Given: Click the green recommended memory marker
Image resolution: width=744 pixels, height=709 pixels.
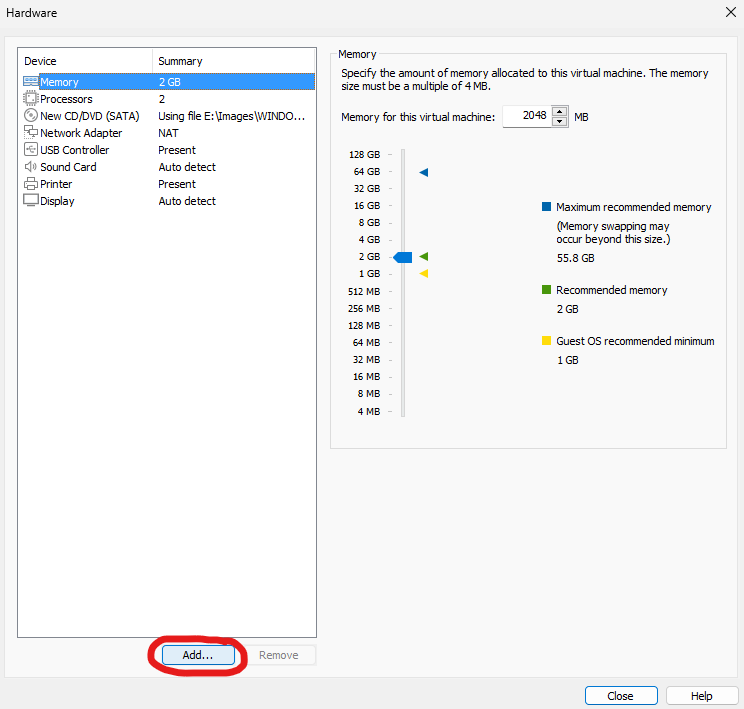Looking at the screenshot, I should tap(424, 257).
